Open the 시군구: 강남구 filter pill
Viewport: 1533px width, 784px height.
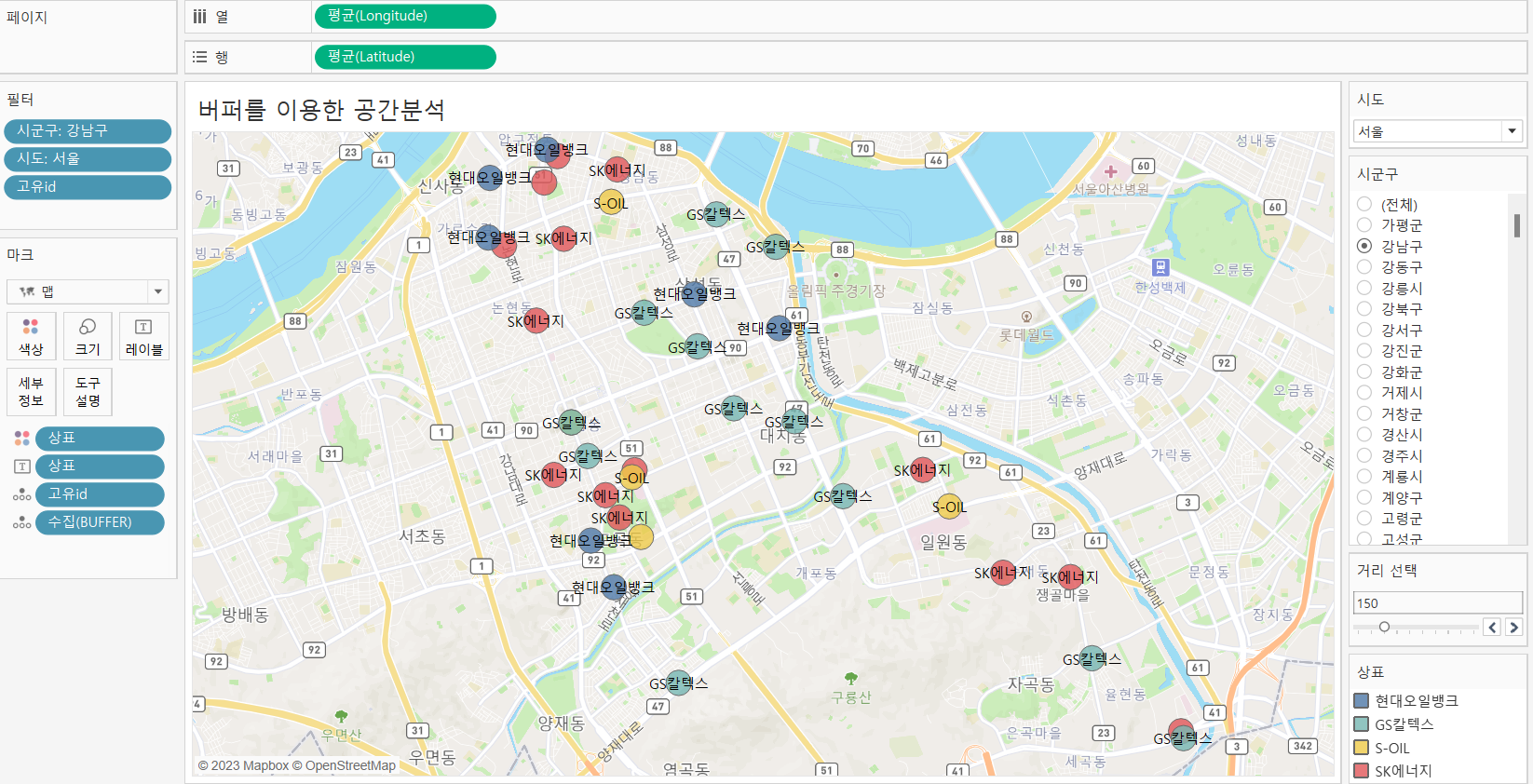[x=88, y=131]
